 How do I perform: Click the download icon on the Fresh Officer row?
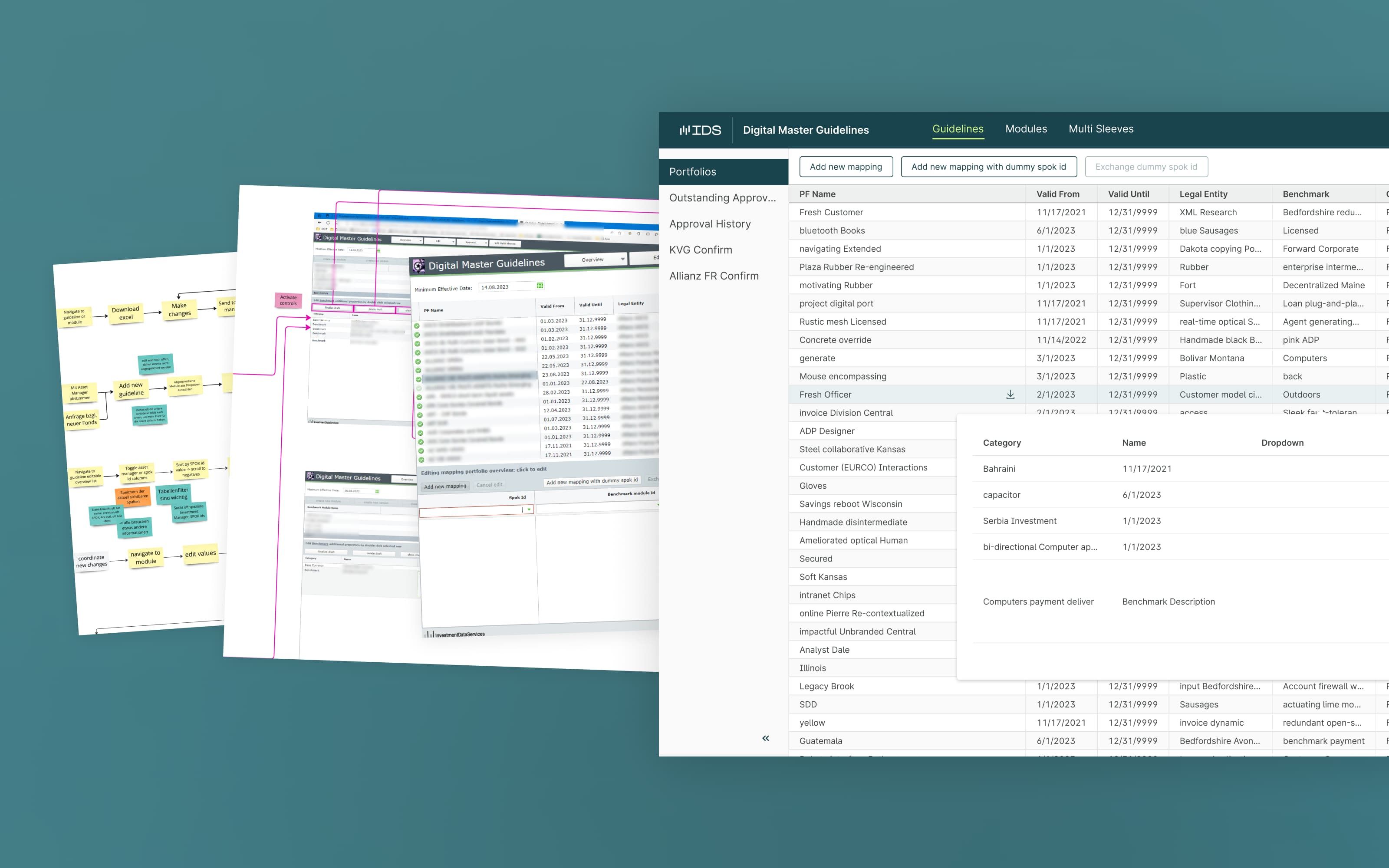tap(1011, 395)
